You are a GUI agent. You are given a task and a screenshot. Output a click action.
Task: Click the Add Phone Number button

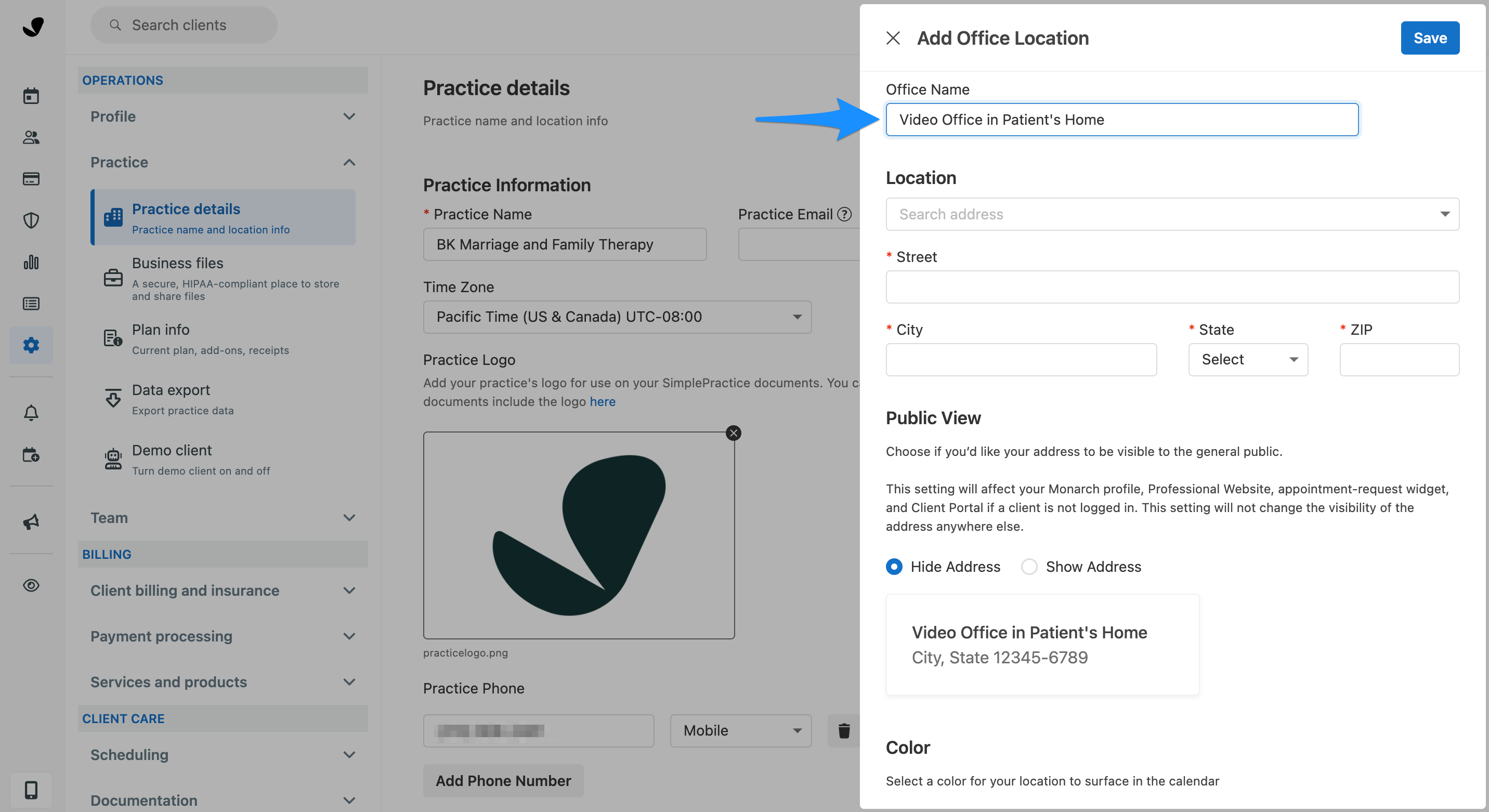click(x=502, y=781)
